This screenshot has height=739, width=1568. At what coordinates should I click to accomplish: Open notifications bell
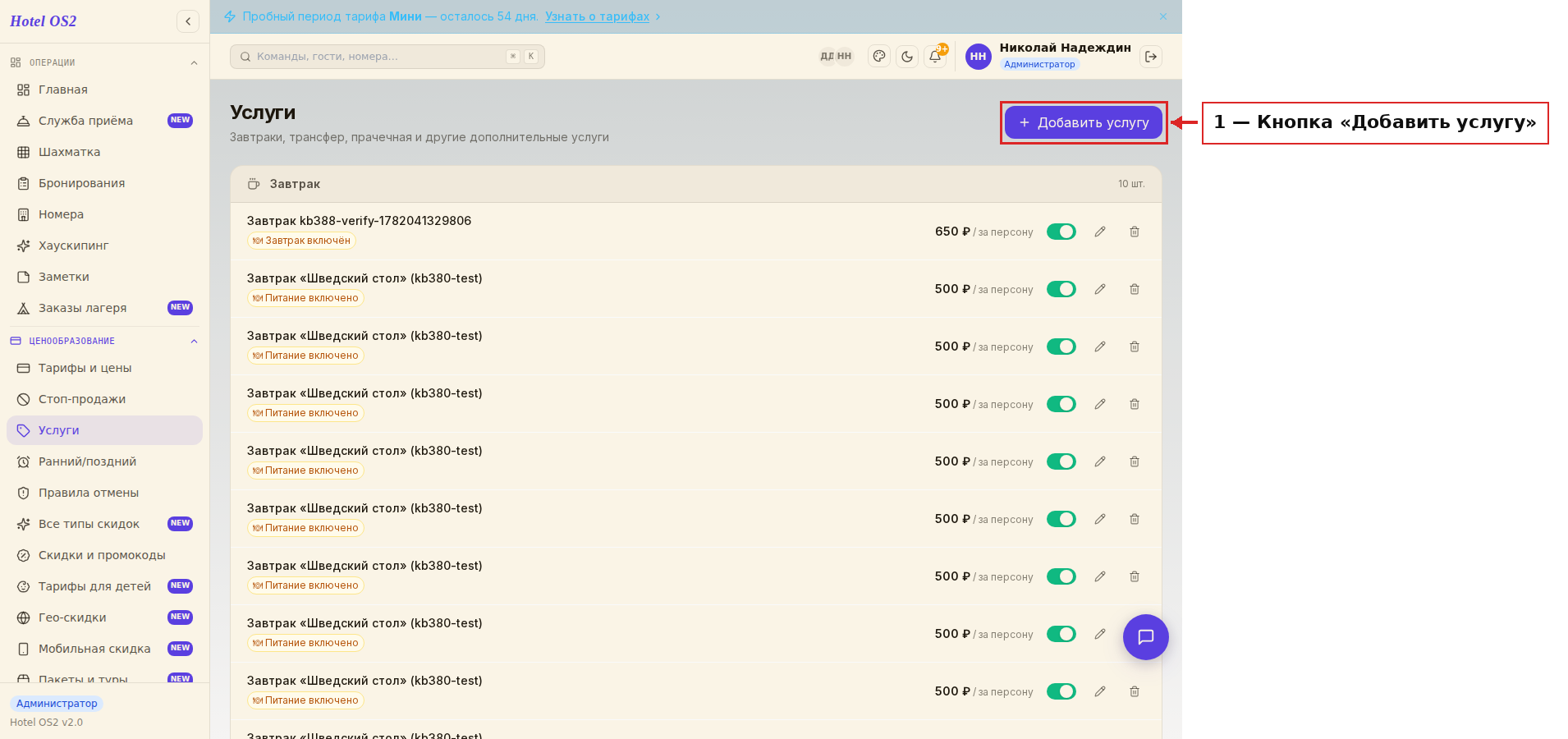point(935,57)
